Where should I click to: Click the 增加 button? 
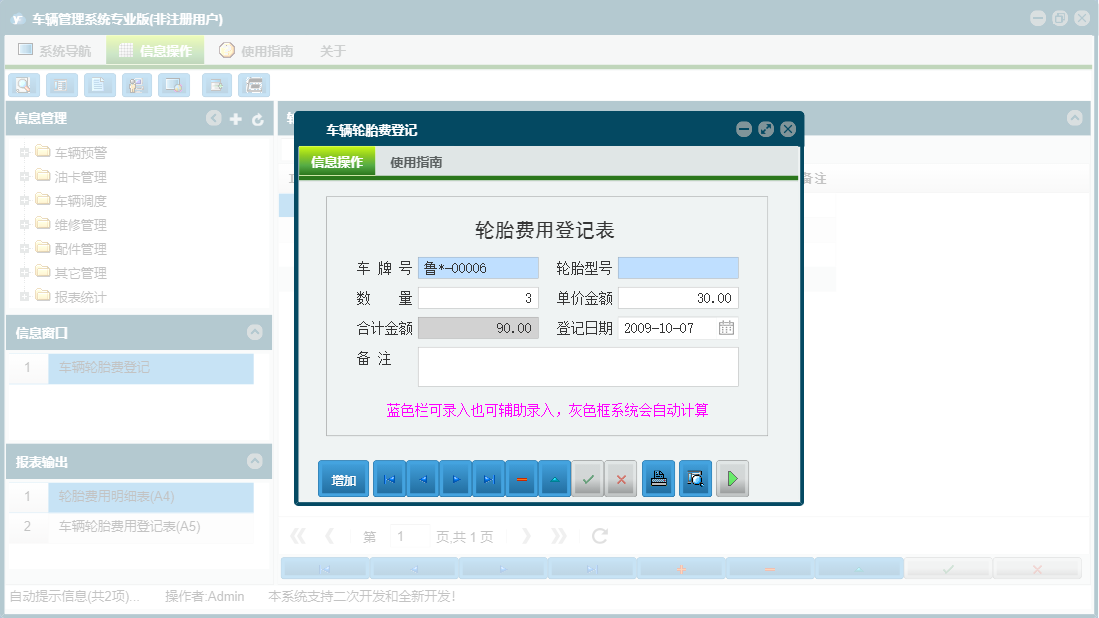pos(343,478)
